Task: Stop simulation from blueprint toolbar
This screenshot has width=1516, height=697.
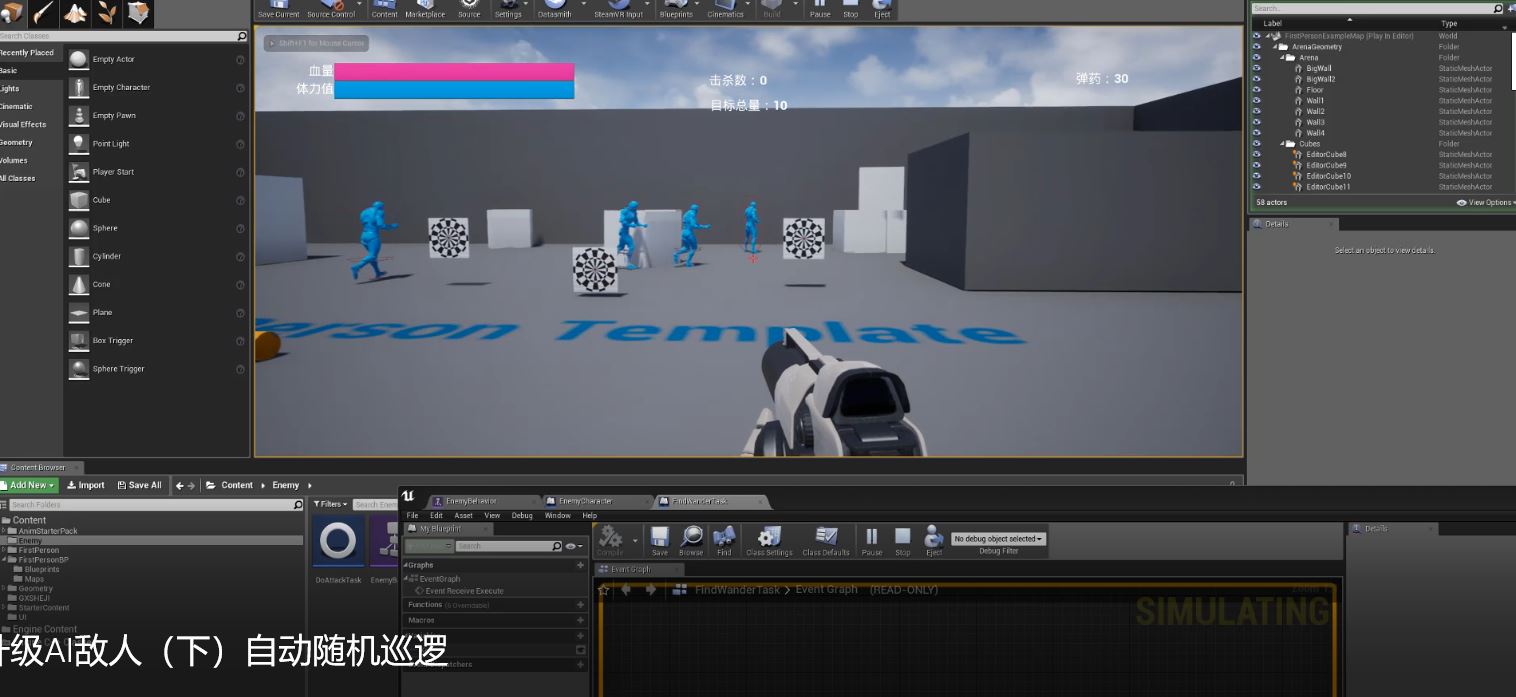Action: (902, 540)
